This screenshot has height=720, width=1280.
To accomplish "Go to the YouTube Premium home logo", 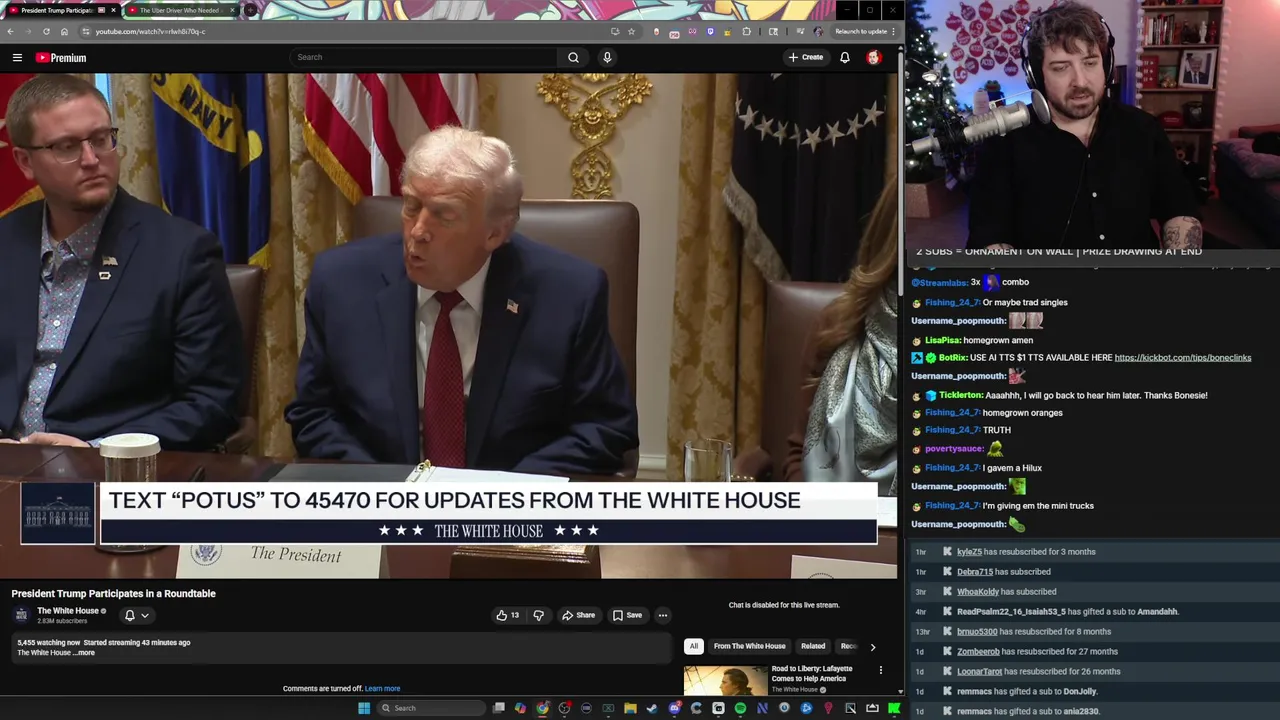I will 61,57.
